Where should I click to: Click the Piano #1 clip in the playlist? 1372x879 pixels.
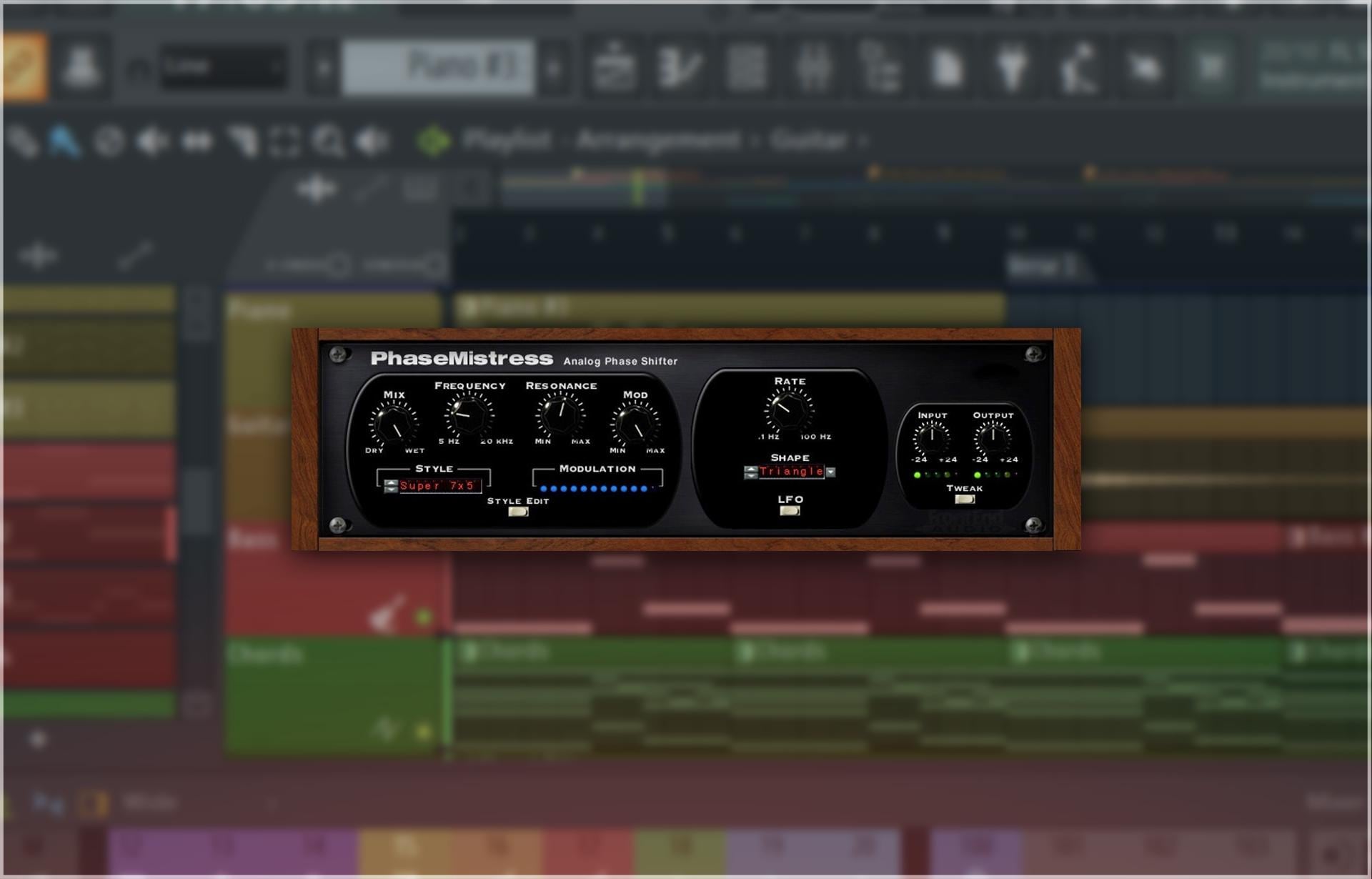(729, 309)
